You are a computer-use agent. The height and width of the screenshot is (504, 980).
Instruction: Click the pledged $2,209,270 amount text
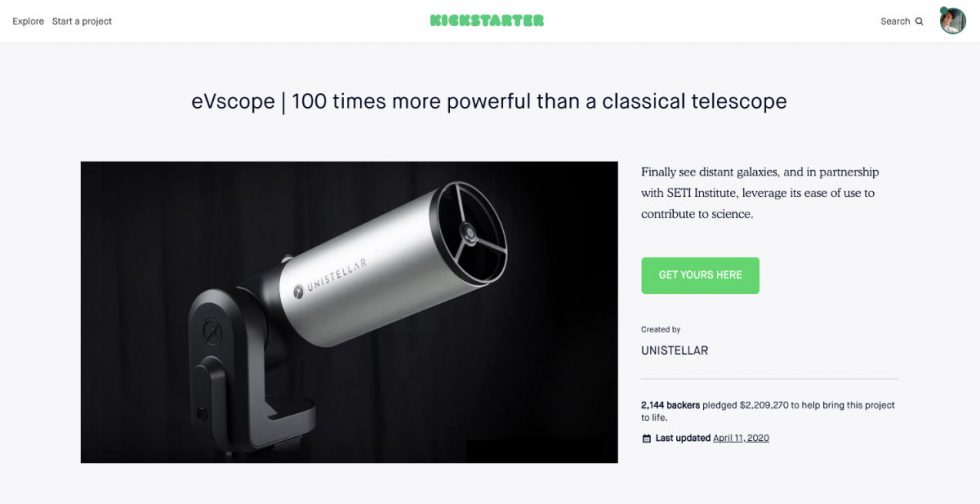click(x=746, y=405)
